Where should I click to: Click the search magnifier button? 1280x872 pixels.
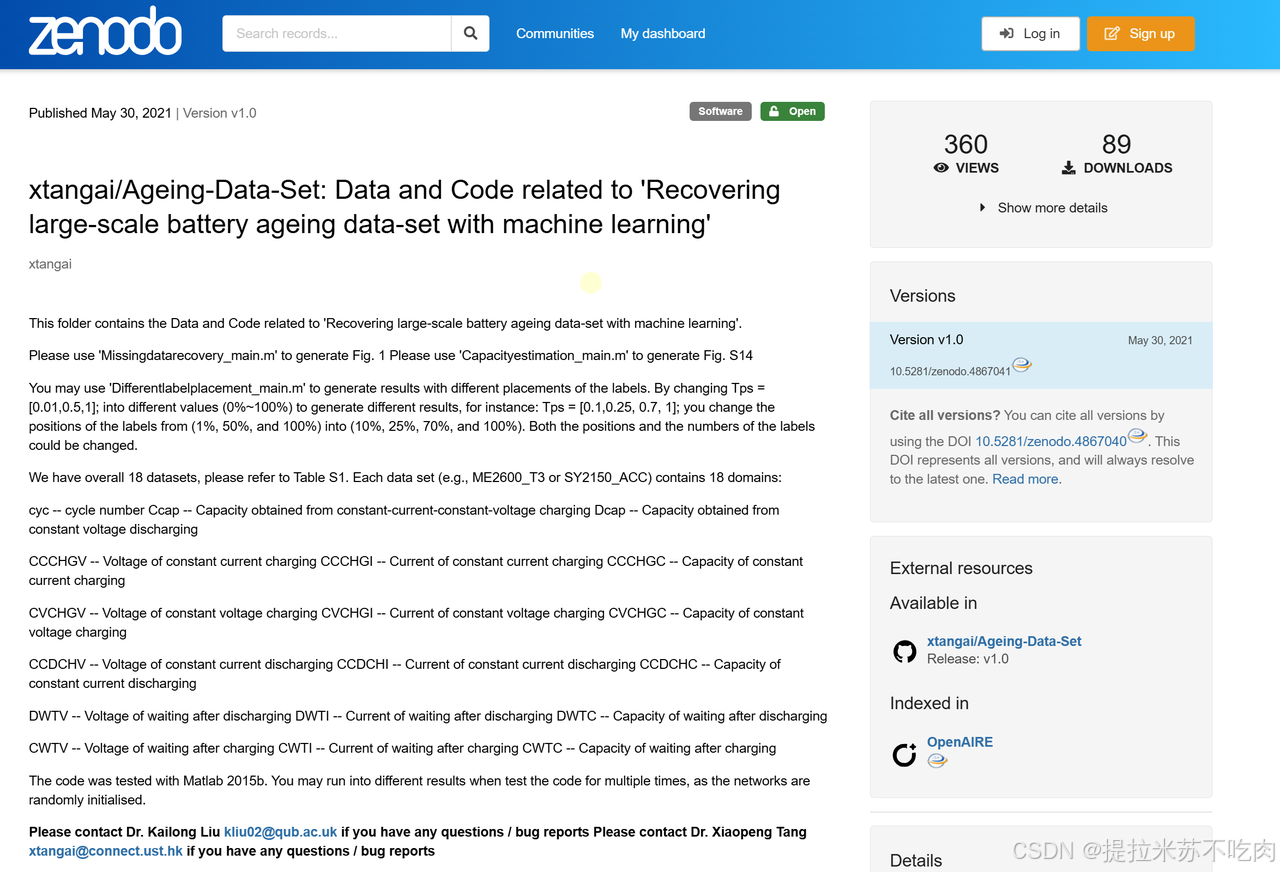click(x=471, y=33)
